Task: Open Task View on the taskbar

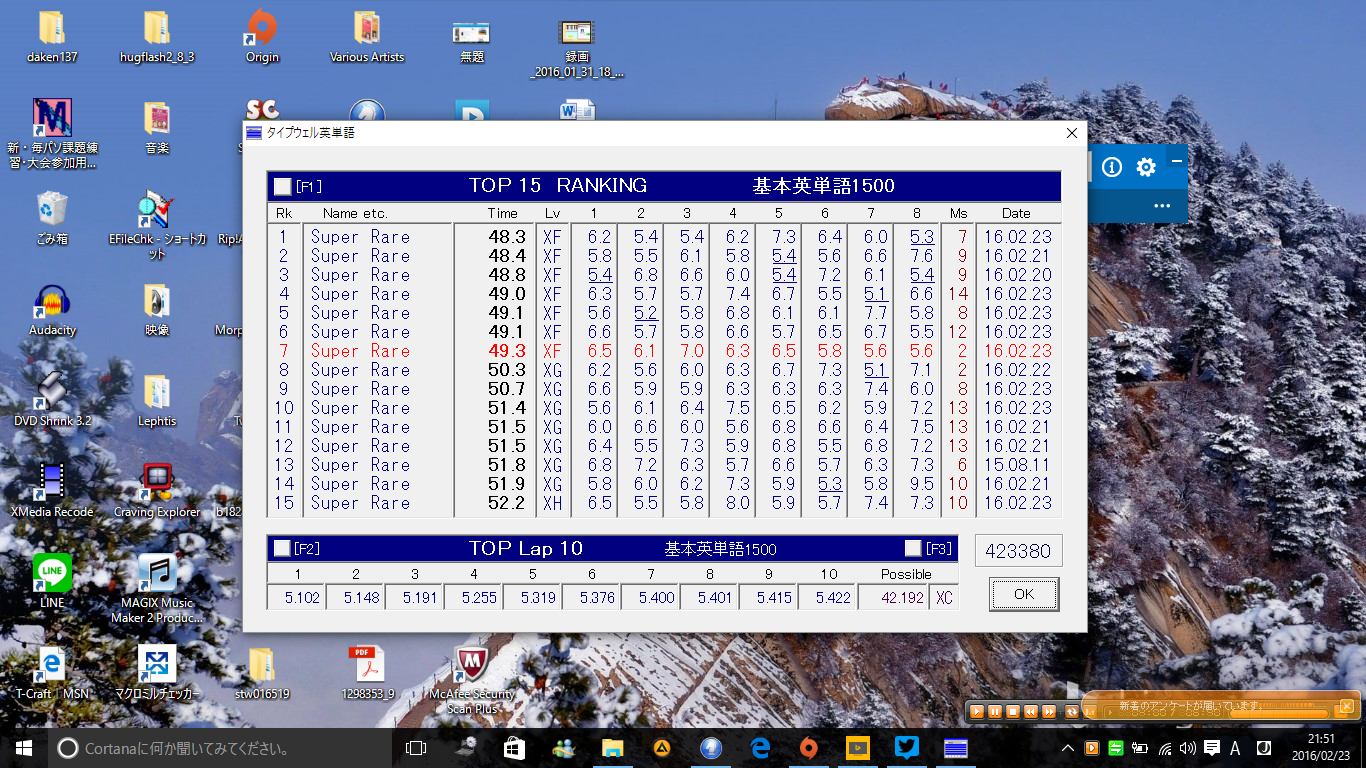Action: (416, 748)
